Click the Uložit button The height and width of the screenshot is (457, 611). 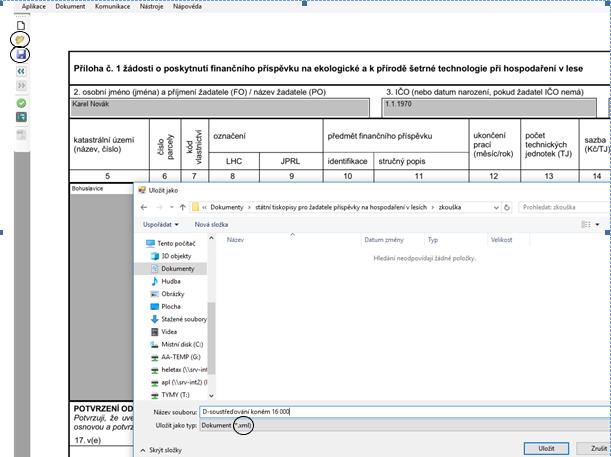[x=546, y=448]
